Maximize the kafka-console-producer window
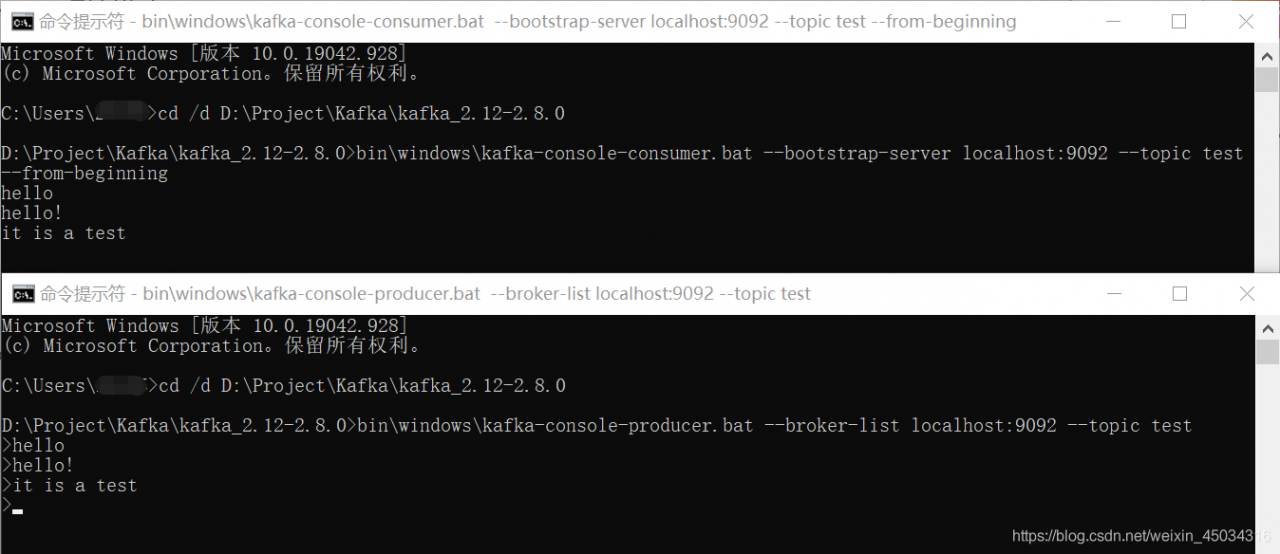This screenshot has width=1280, height=554. click(1179, 294)
